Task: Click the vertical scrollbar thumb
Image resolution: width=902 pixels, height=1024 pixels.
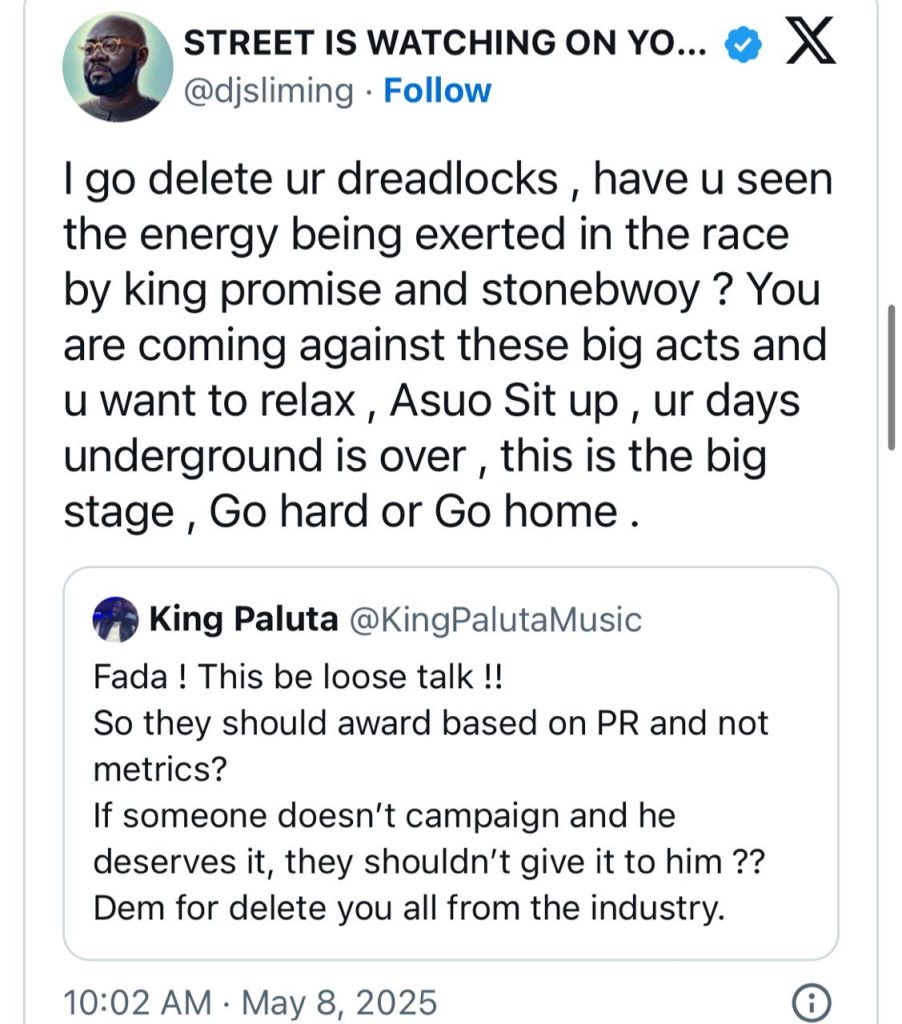Action: [890, 378]
